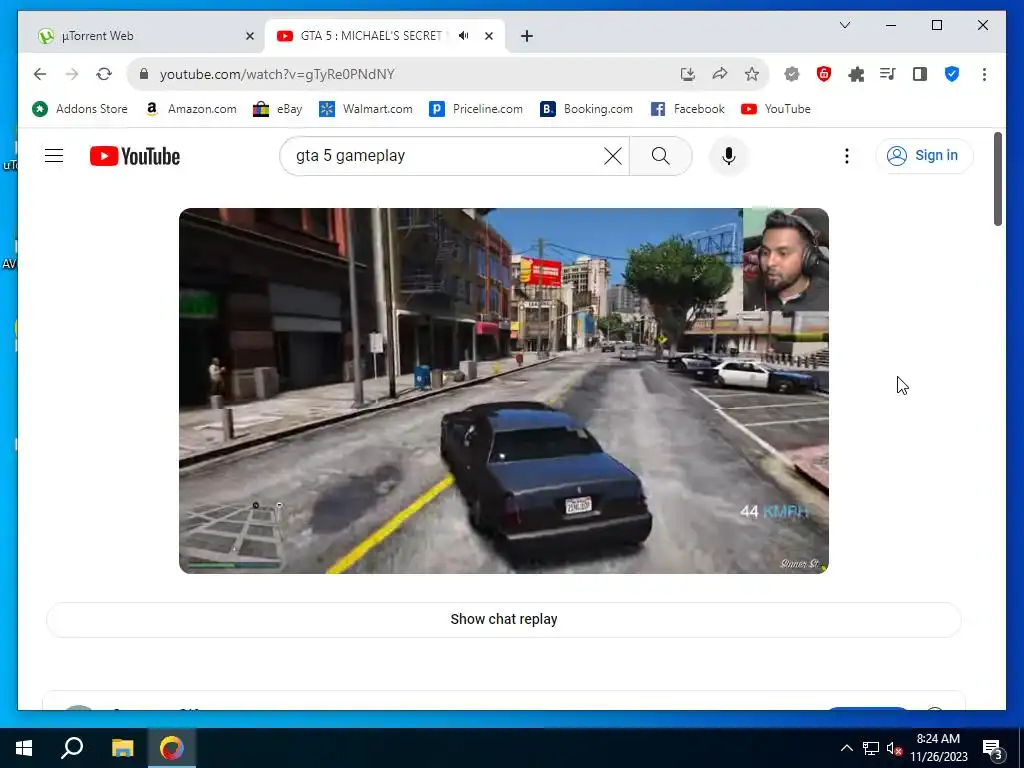Open the YouTube hamburger guide menu
Viewport: 1024px width, 768px height.
tap(54, 155)
